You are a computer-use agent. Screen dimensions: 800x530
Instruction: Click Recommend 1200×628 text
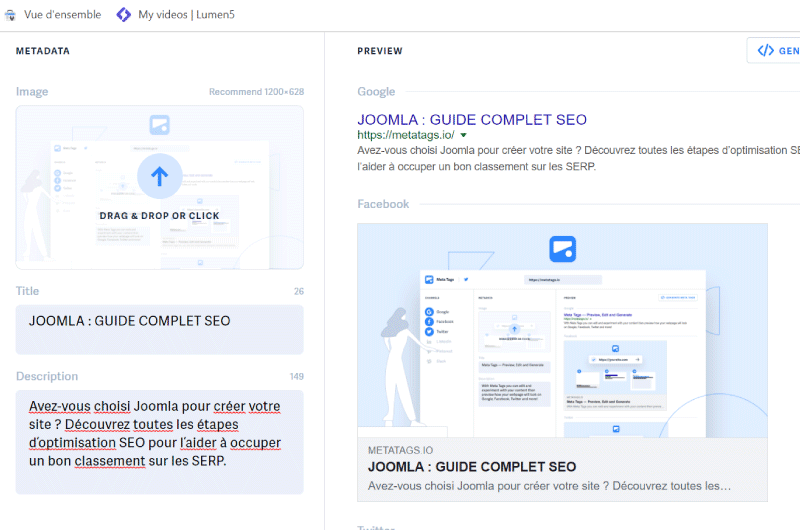256,92
